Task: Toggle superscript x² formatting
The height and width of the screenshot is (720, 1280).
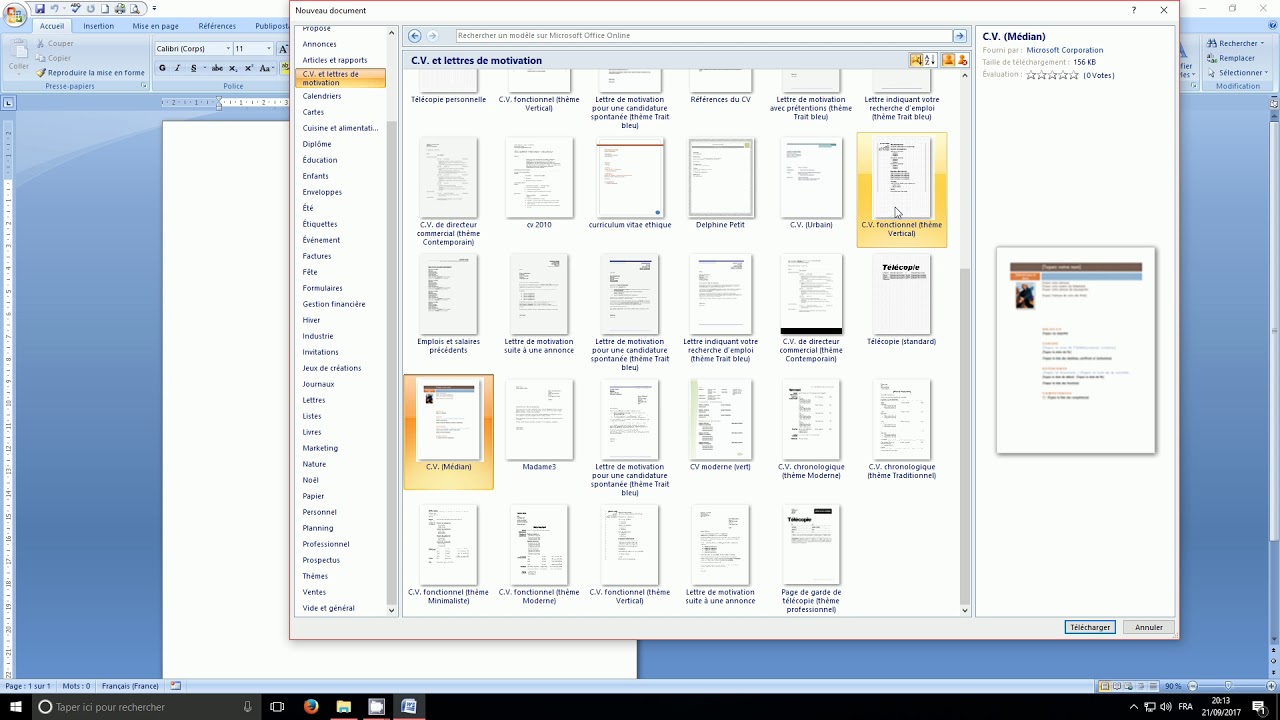Action: click(249, 68)
